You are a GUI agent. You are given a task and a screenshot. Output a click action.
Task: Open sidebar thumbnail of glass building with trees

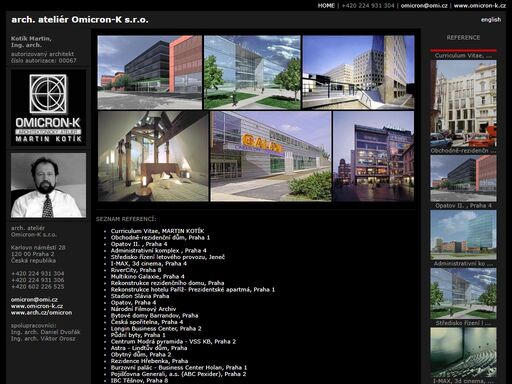(x=463, y=293)
